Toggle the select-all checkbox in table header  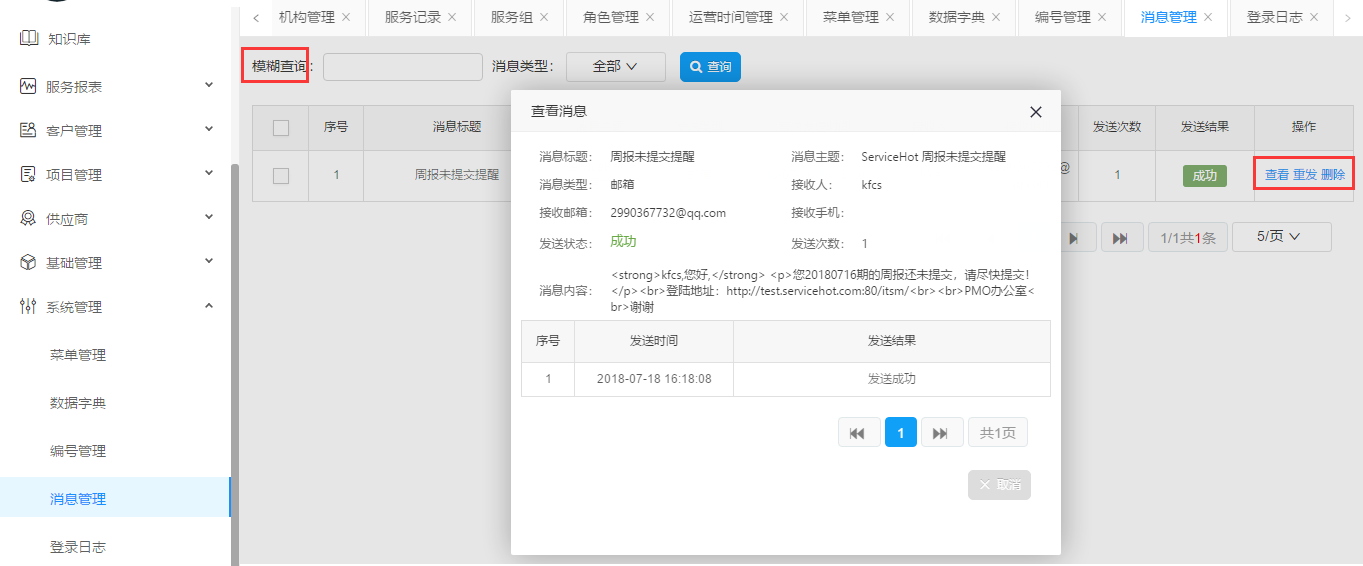[x=281, y=128]
